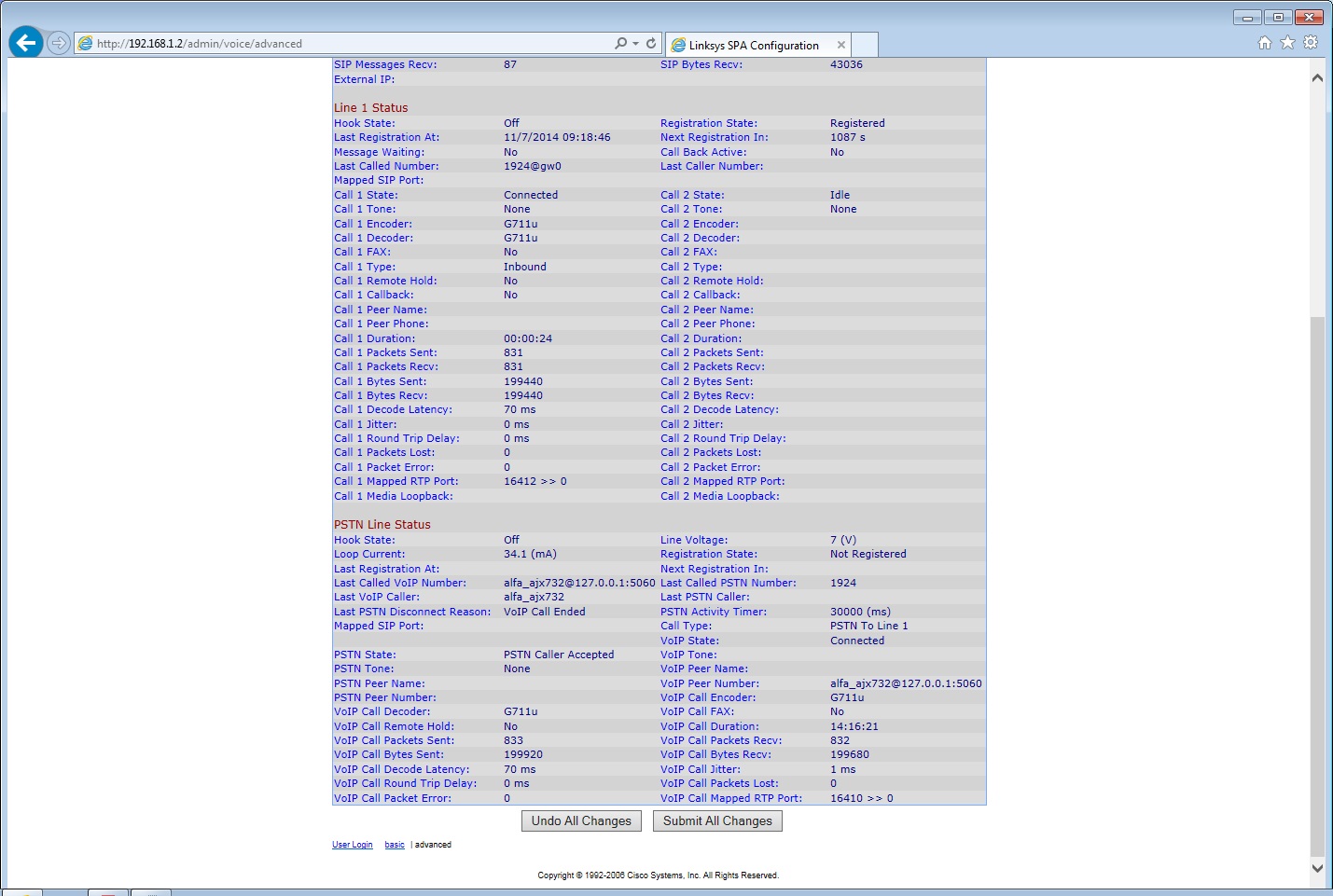Switch to the basic view link

[x=395, y=845]
